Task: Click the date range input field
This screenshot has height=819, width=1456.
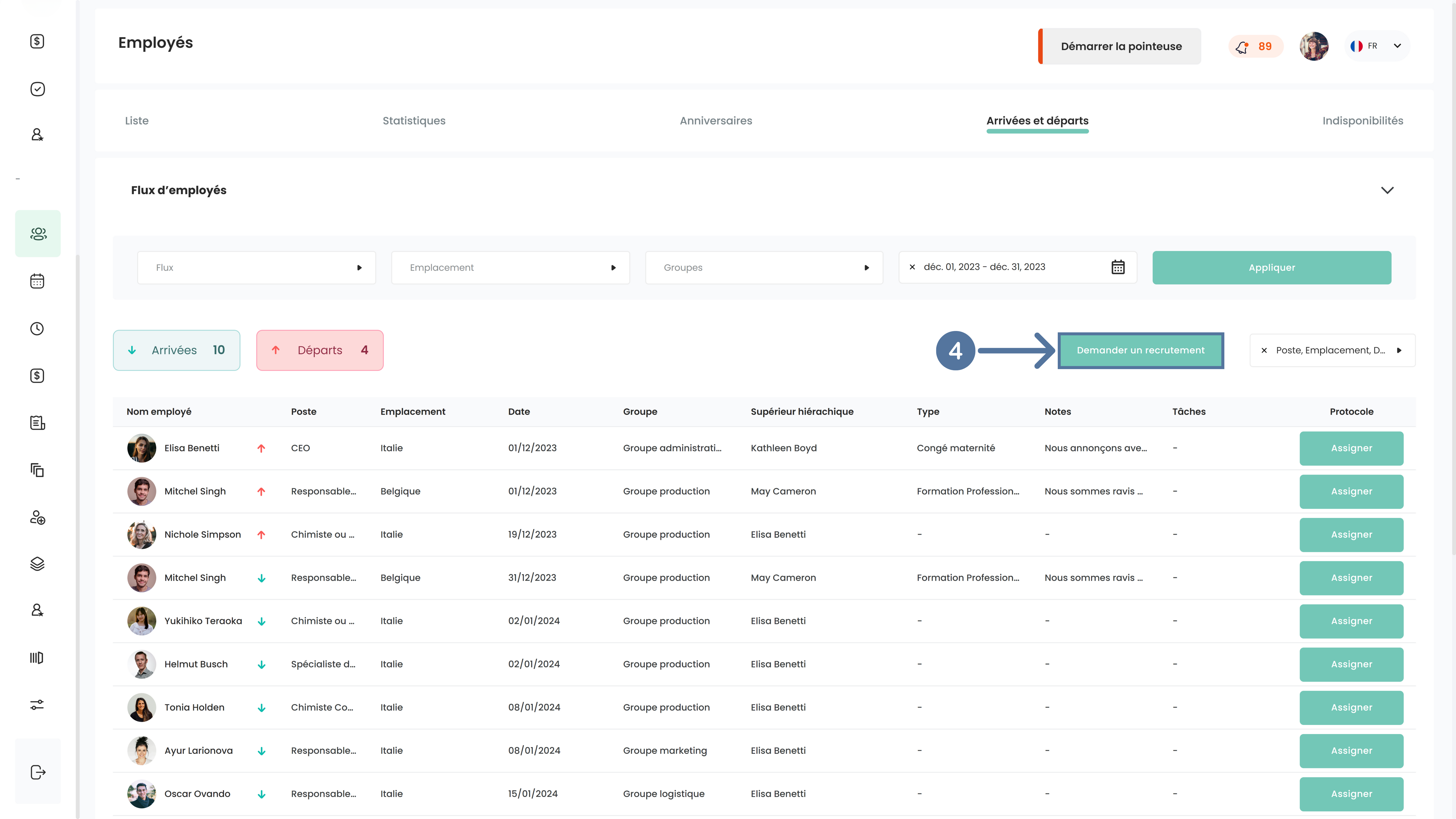Action: (x=1018, y=267)
